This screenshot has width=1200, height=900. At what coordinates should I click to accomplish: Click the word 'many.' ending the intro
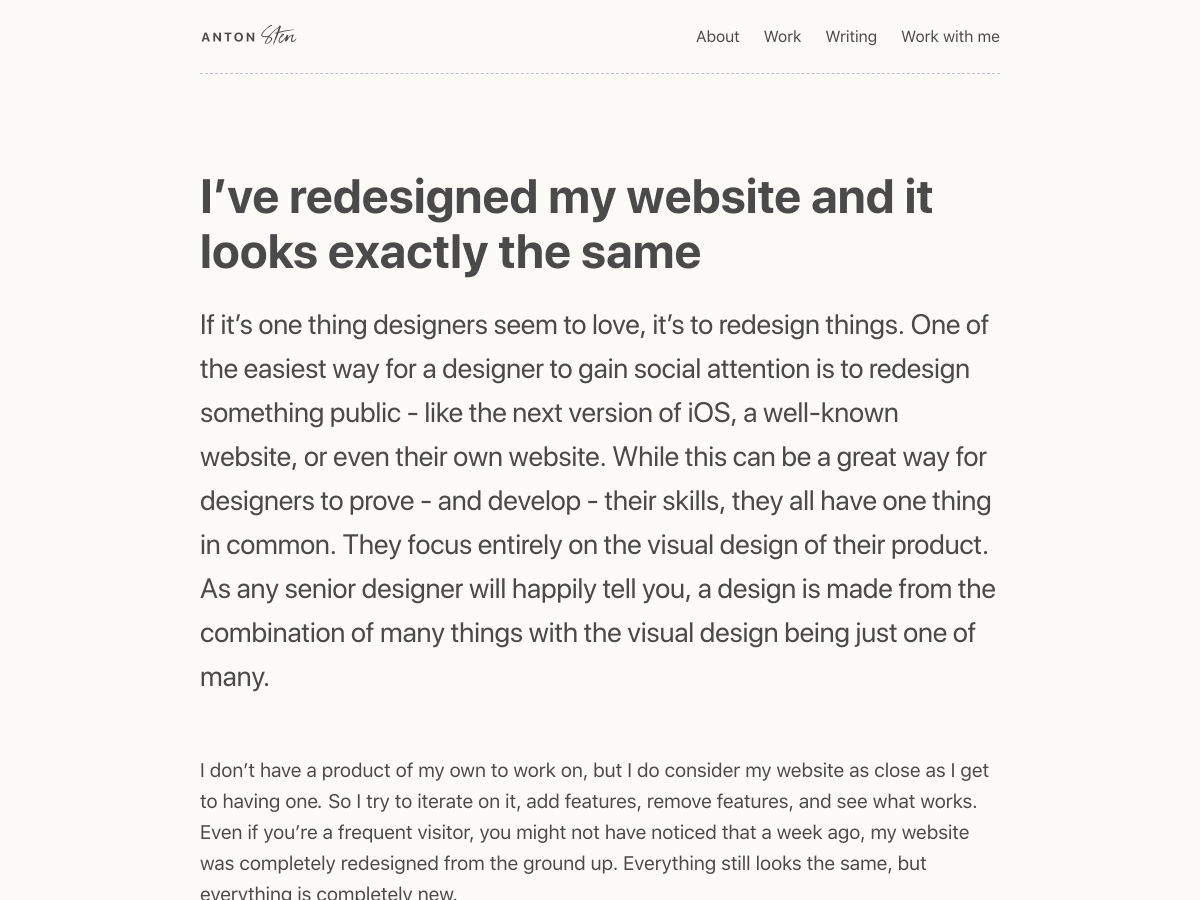tap(235, 677)
